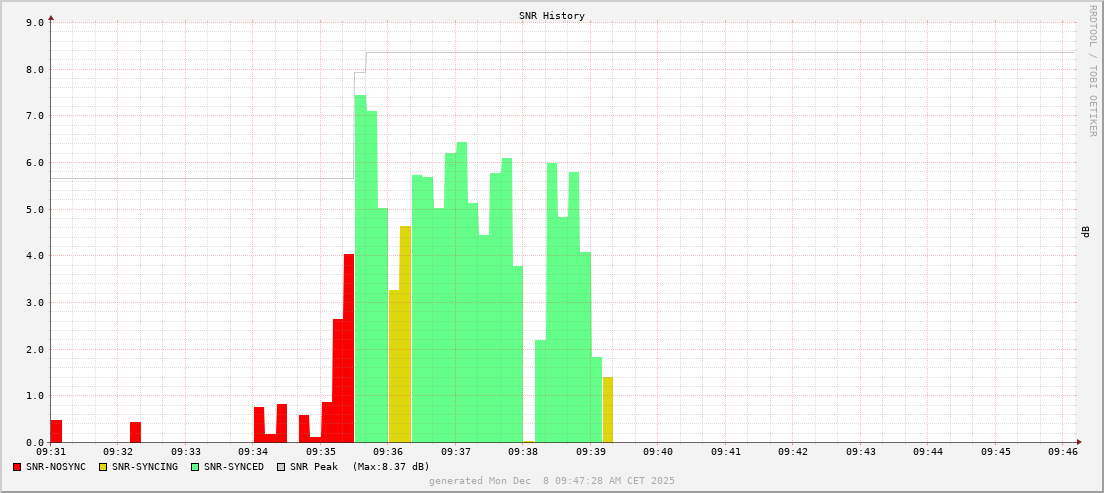
Task: Click the dB axis unit label
Action: (x=1085, y=232)
